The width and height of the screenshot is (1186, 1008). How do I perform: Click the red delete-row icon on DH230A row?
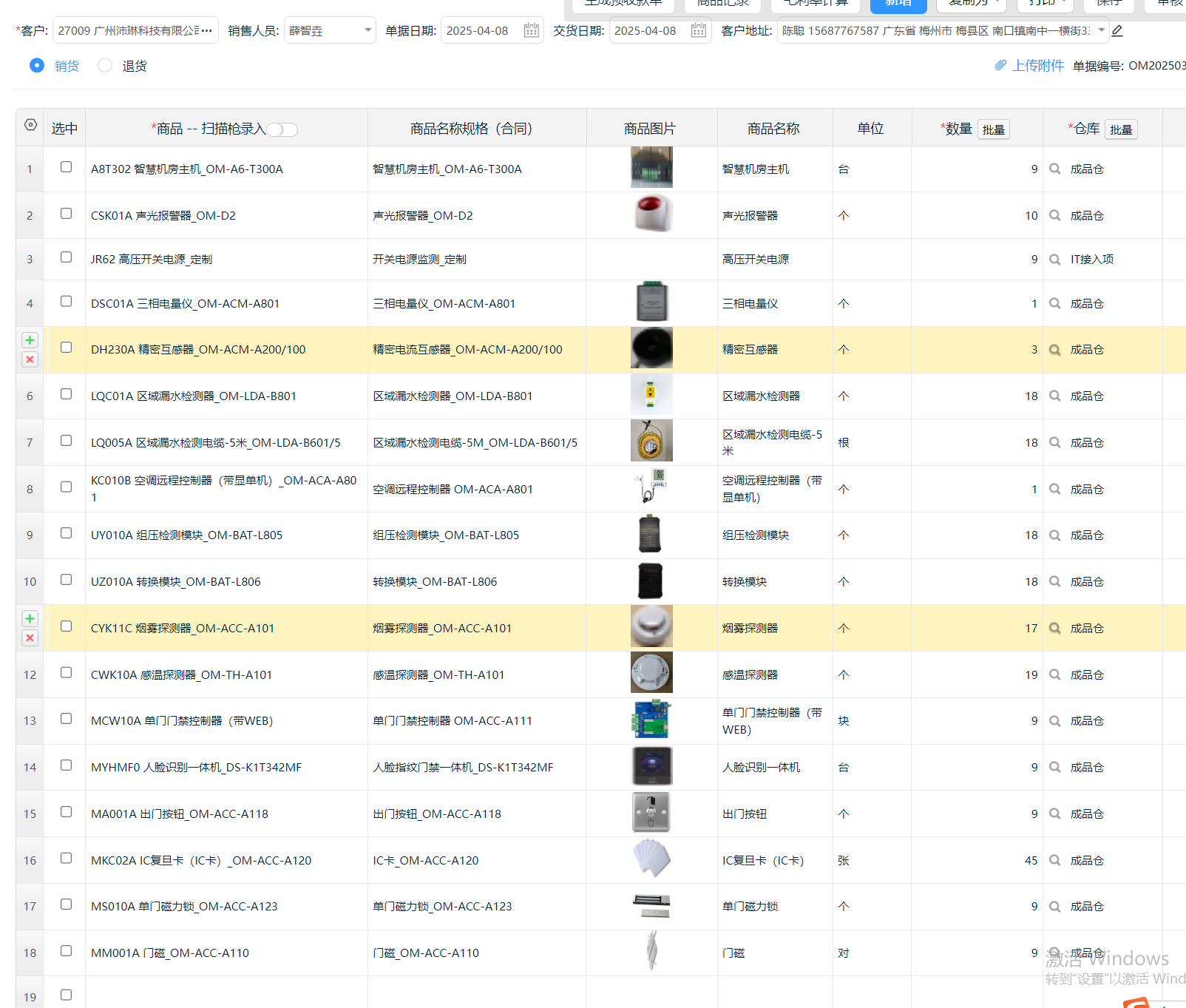(30, 359)
